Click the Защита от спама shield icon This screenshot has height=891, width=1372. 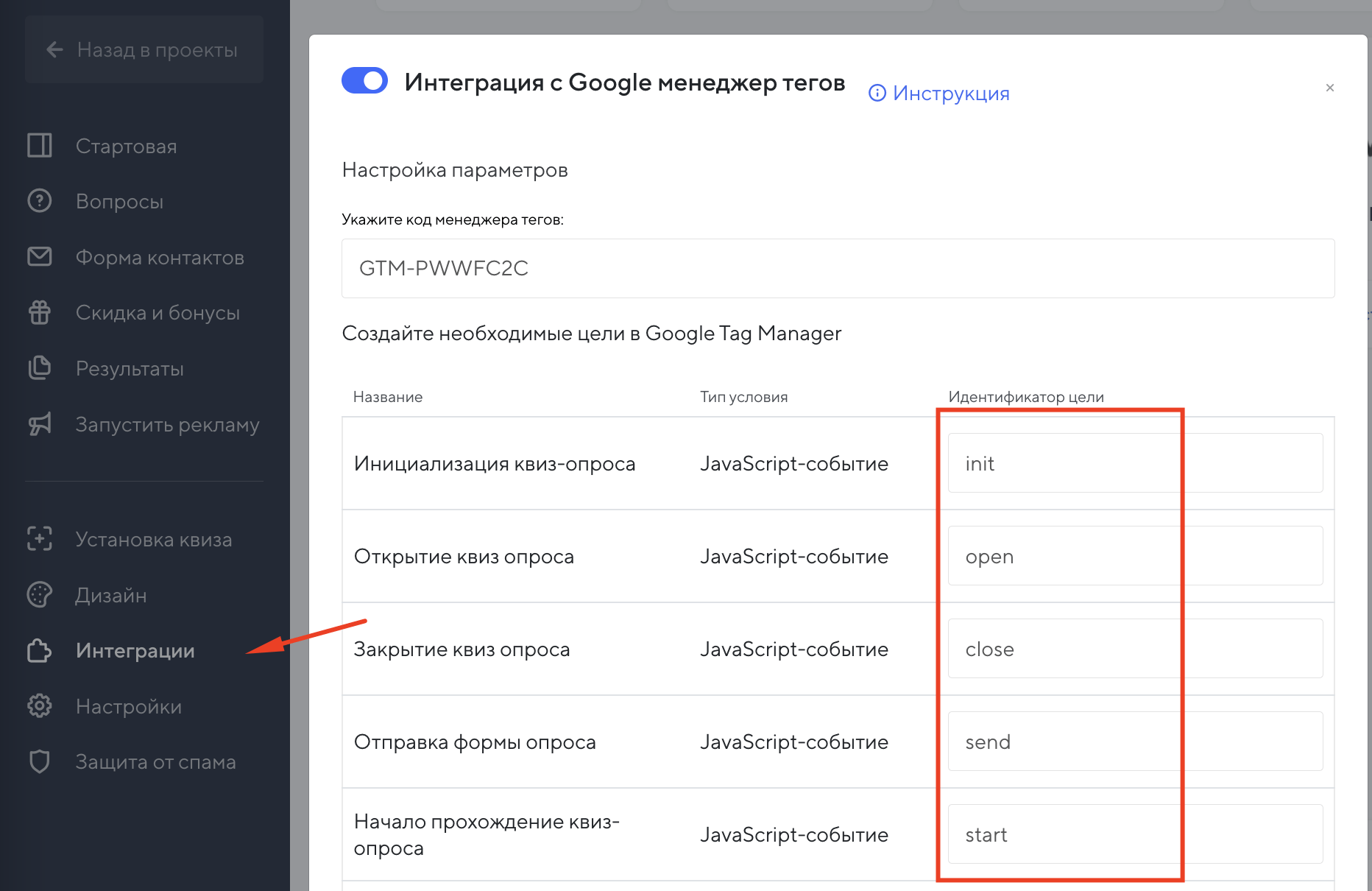coord(40,761)
